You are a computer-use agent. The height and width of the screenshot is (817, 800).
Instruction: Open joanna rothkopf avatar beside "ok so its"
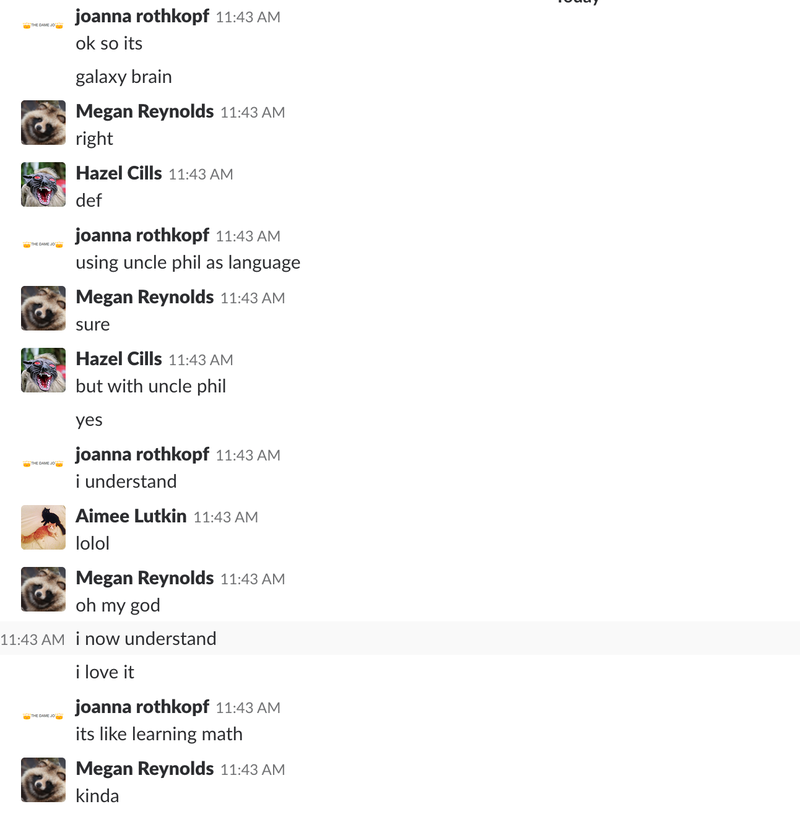[x=43, y=26]
